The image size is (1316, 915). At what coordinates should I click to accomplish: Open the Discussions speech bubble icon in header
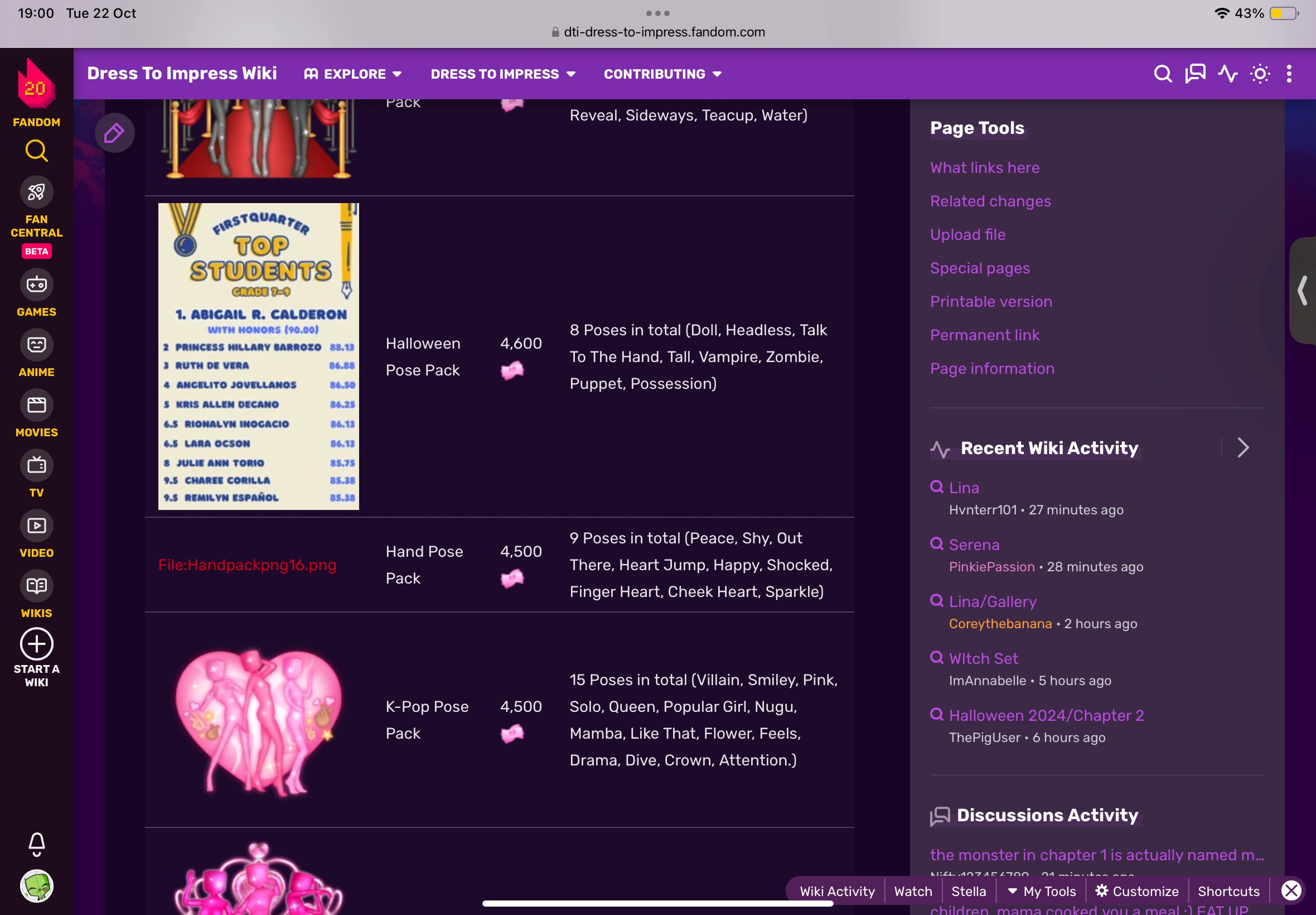click(x=1195, y=74)
